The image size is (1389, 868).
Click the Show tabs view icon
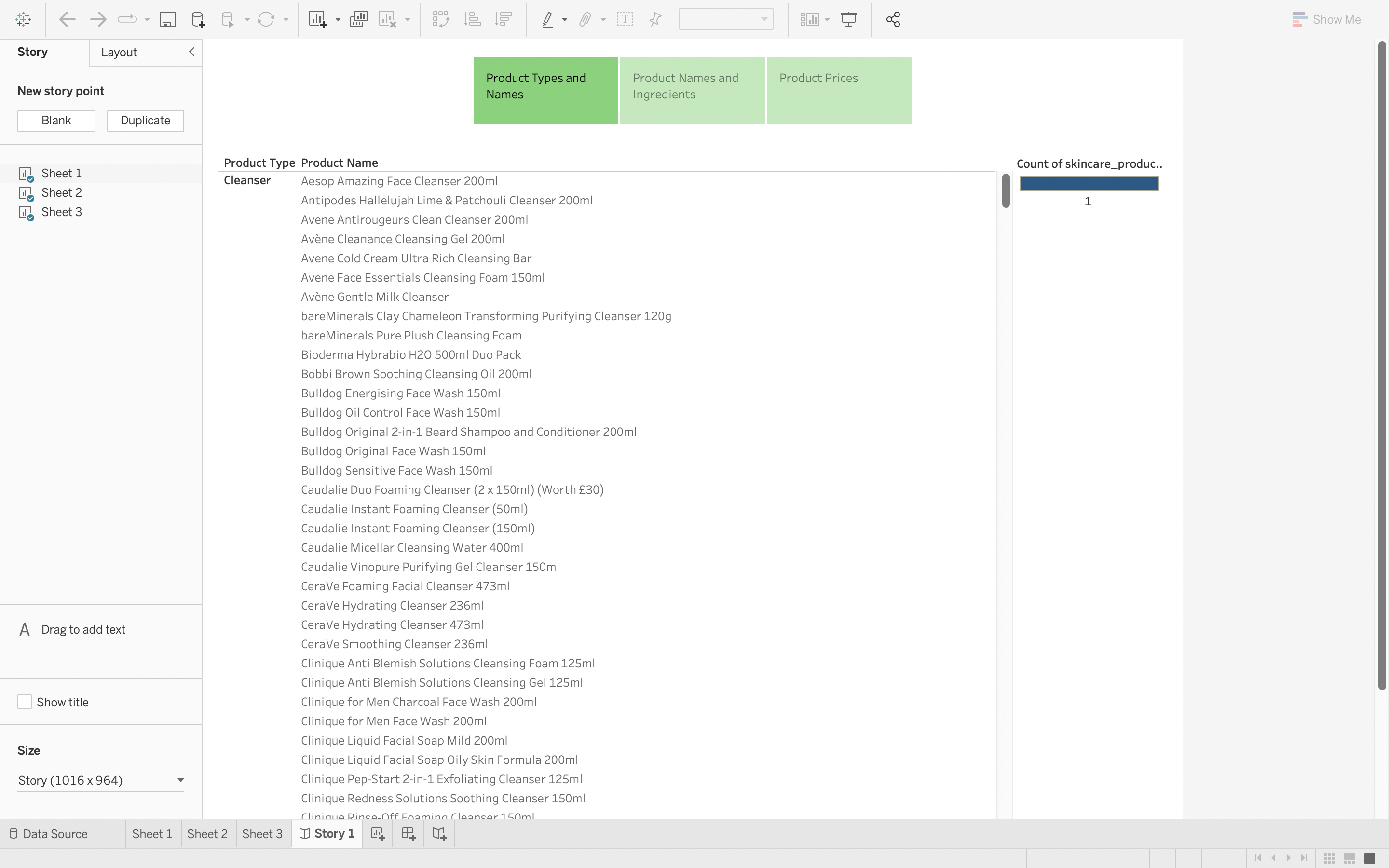pos(1370,858)
